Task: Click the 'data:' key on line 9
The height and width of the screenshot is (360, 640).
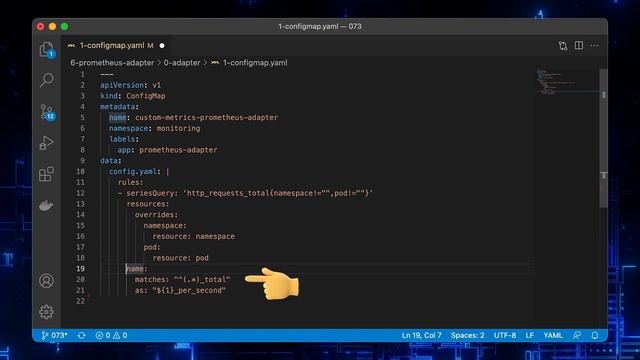Action: (111, 161)
